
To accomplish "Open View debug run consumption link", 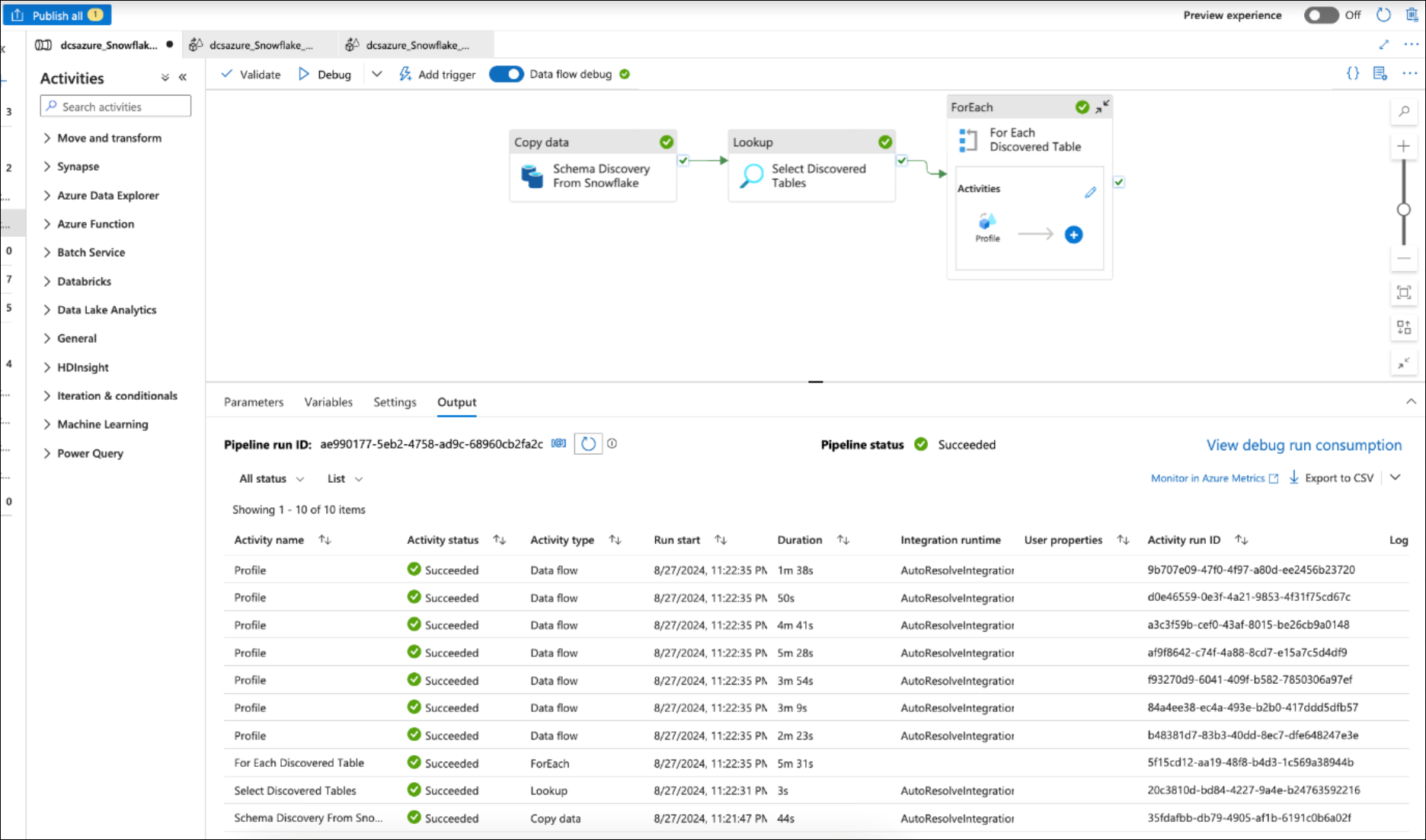I will point(1303,445).
